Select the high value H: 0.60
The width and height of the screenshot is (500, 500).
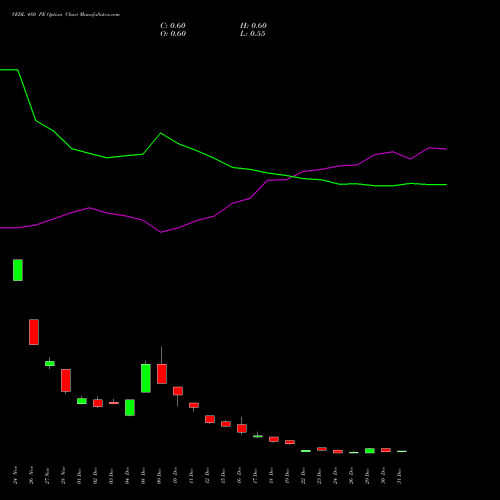coord(253,26)
